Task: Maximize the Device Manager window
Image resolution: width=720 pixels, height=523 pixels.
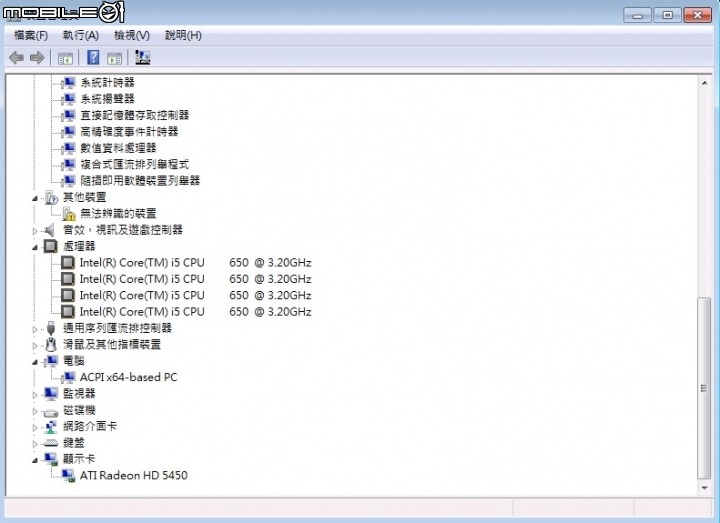Action: tap(667, 16)
